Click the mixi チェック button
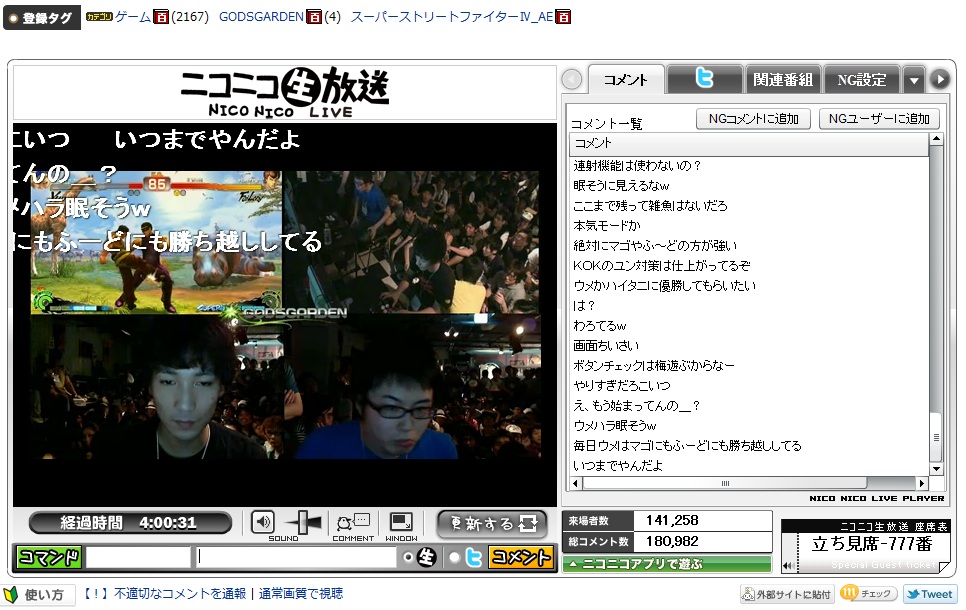The width and height of the screenshot is (966, 610). point(869,593)
